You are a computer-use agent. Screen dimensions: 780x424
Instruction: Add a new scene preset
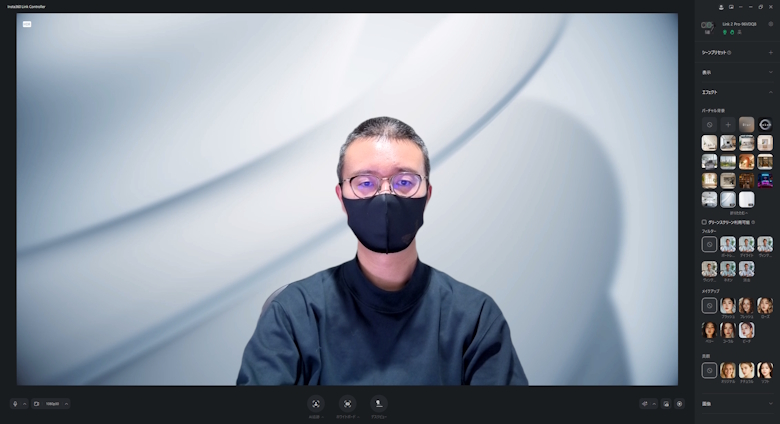tap(770, 52)
